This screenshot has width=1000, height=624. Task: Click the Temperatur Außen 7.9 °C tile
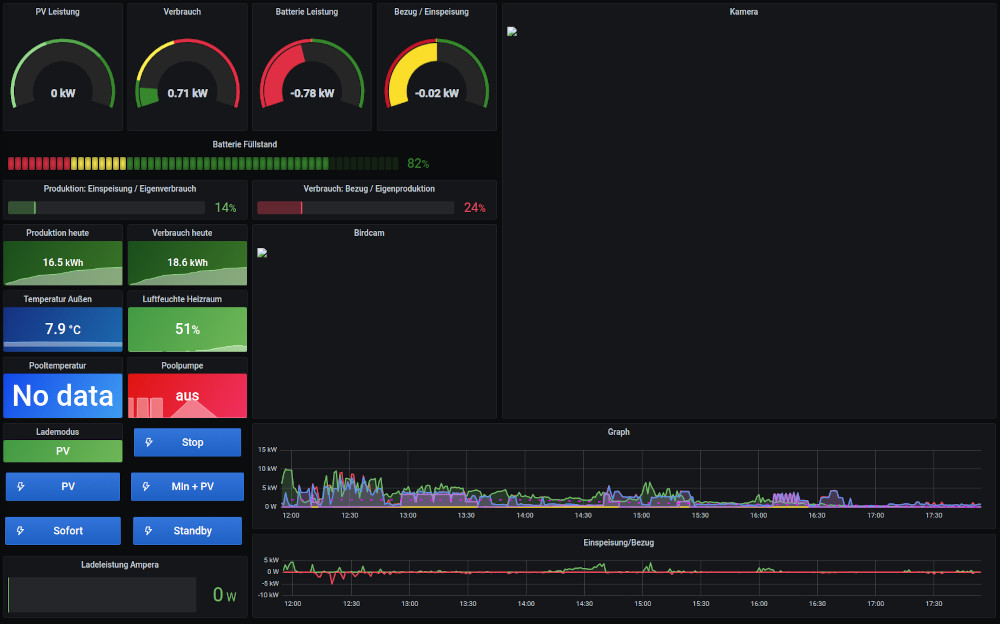[63, 329]
